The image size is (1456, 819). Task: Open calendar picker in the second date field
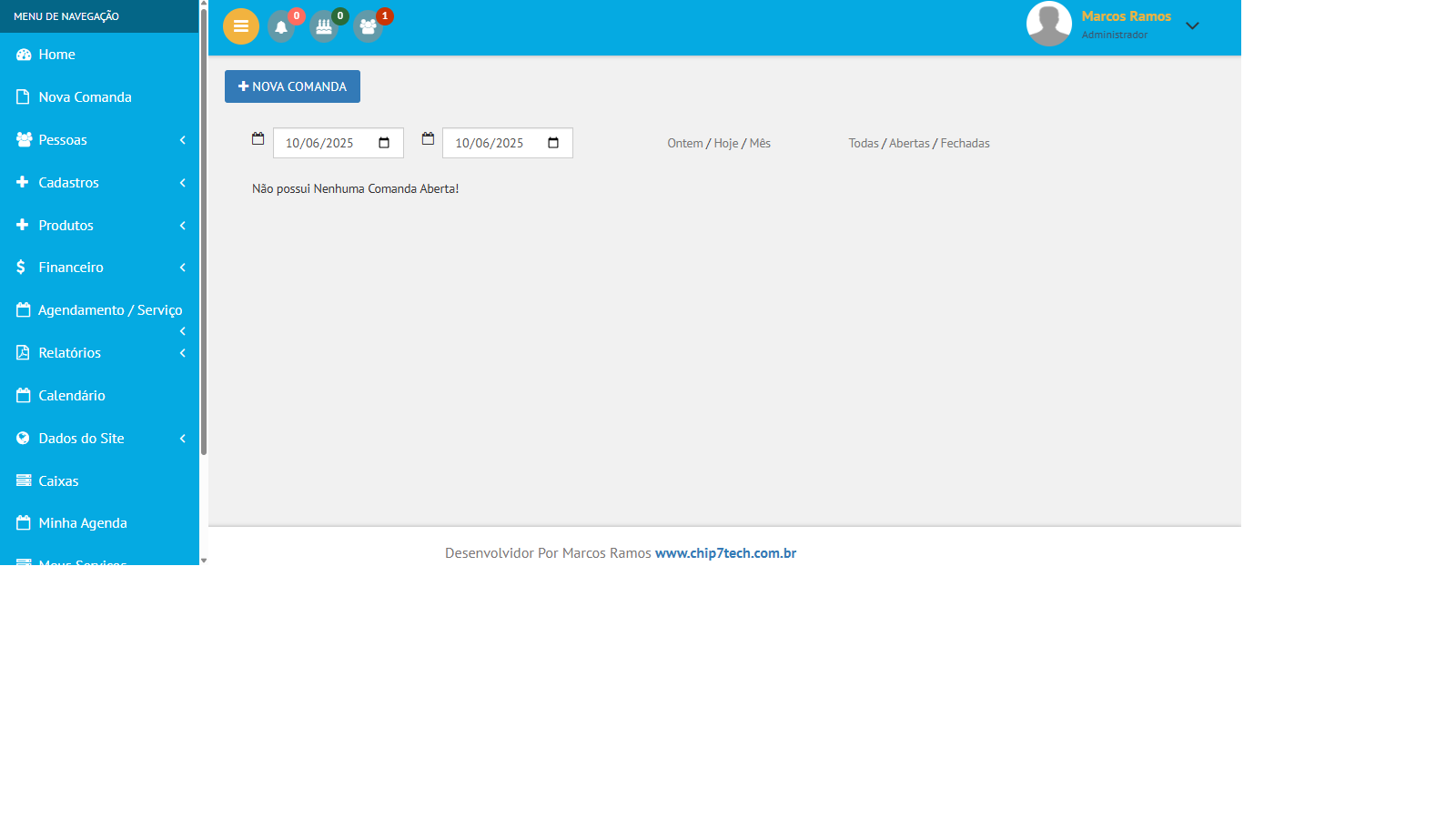tap(553, 143)
